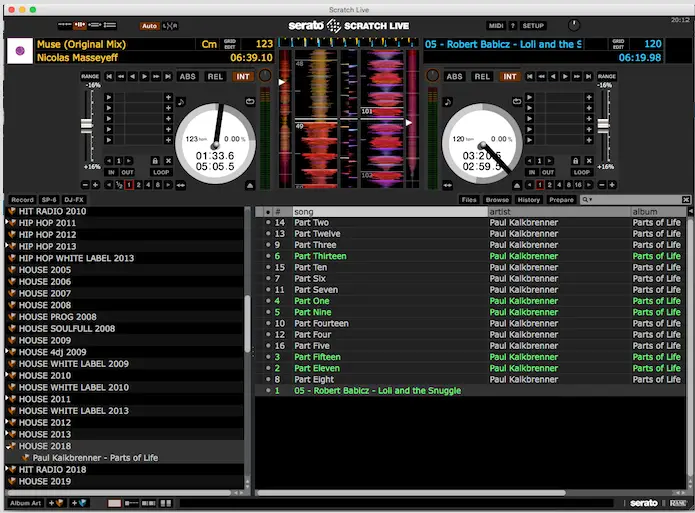Toggle the Auto playback button
This screenshot has width=695, height=513.
click(149, 26)
